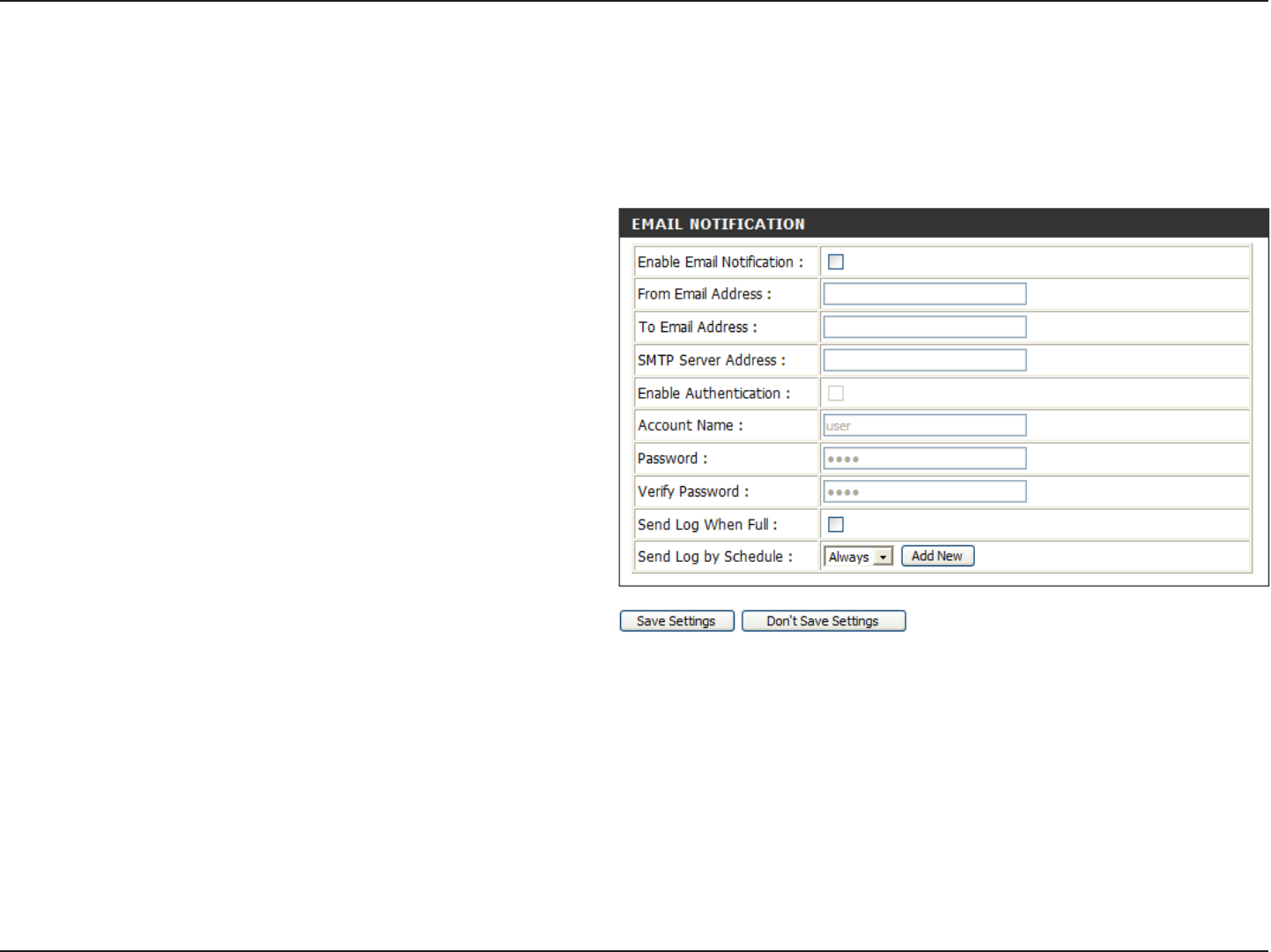Viewport: 1271px width, 952px height.
Task: Click the Save Settings button
Action: coord(676,621)
